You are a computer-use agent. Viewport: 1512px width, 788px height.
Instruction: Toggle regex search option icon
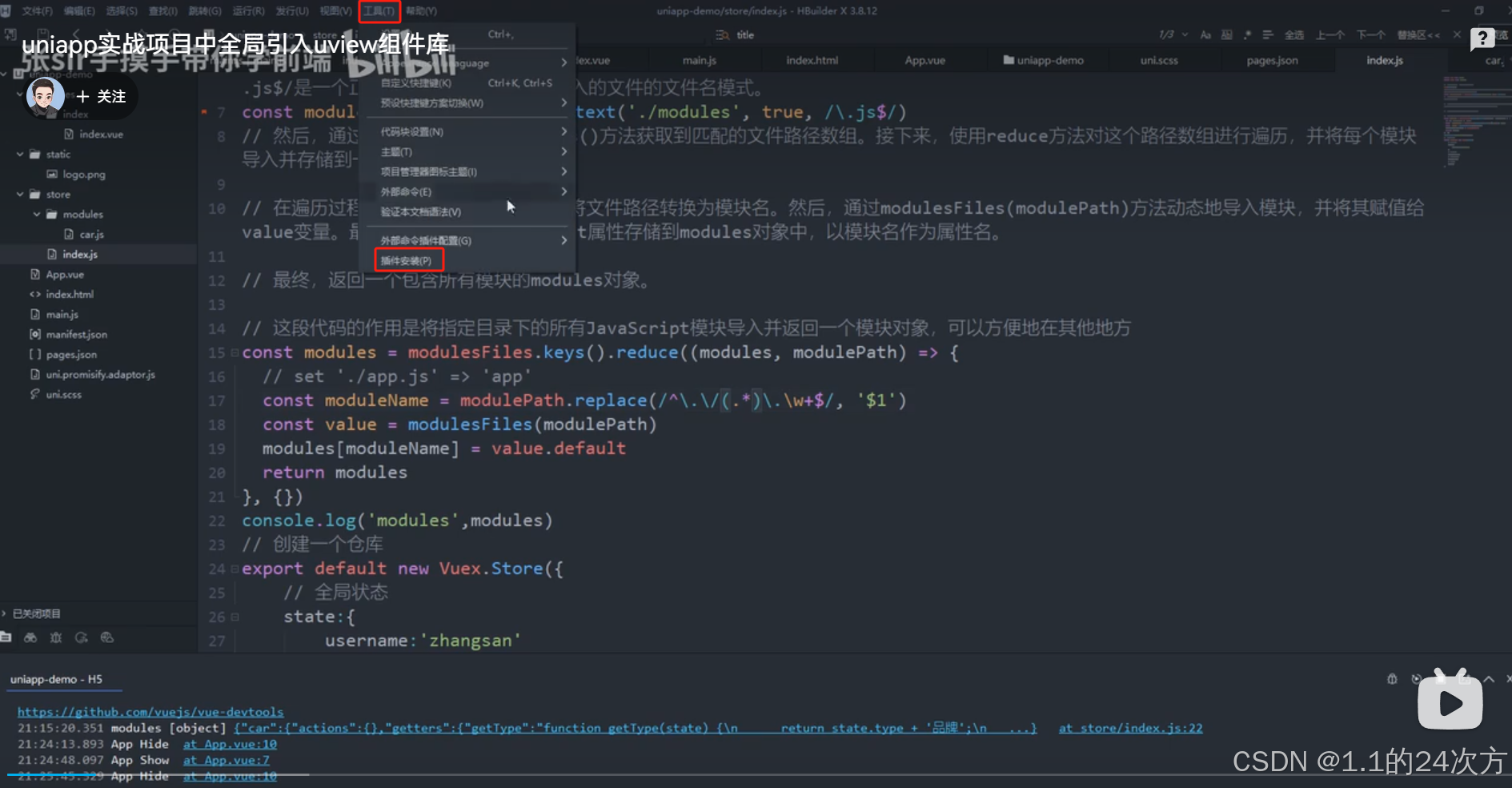click(1247, 34)
